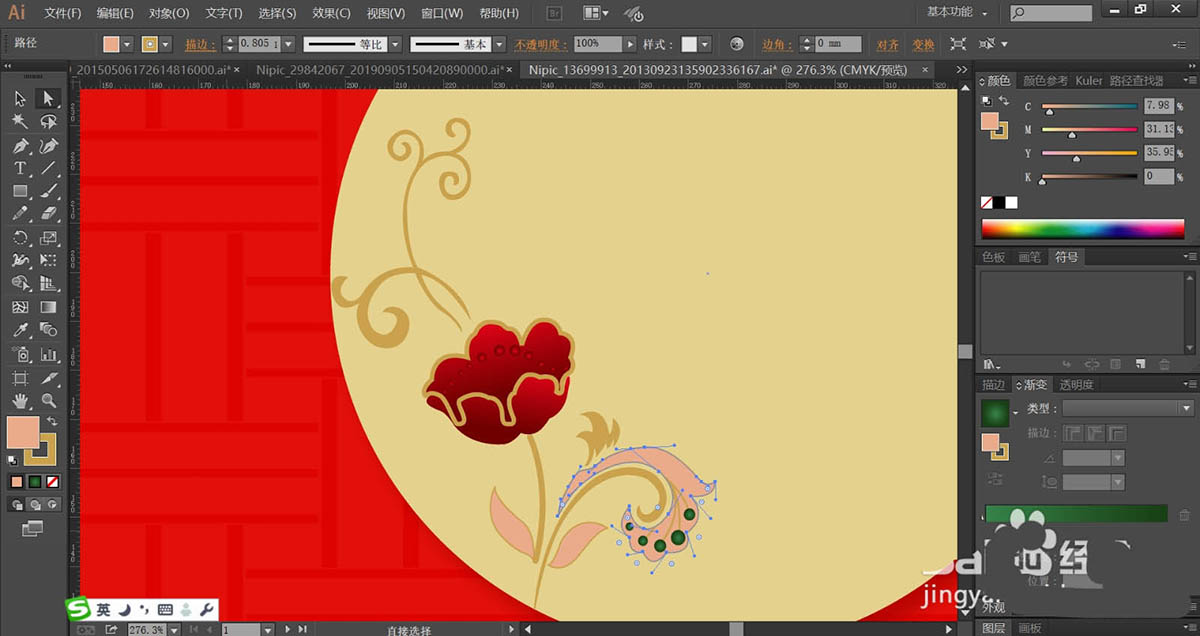The width and height of the screenshot is (1200, 636).
Task: Select the Hand tool
Action: pos(20,401)
